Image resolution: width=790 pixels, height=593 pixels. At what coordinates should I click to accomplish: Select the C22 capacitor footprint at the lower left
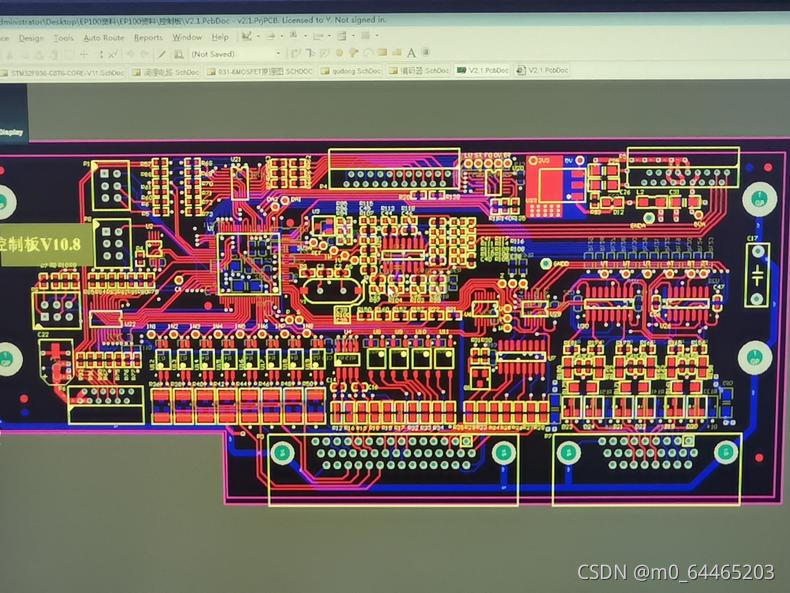56,361
